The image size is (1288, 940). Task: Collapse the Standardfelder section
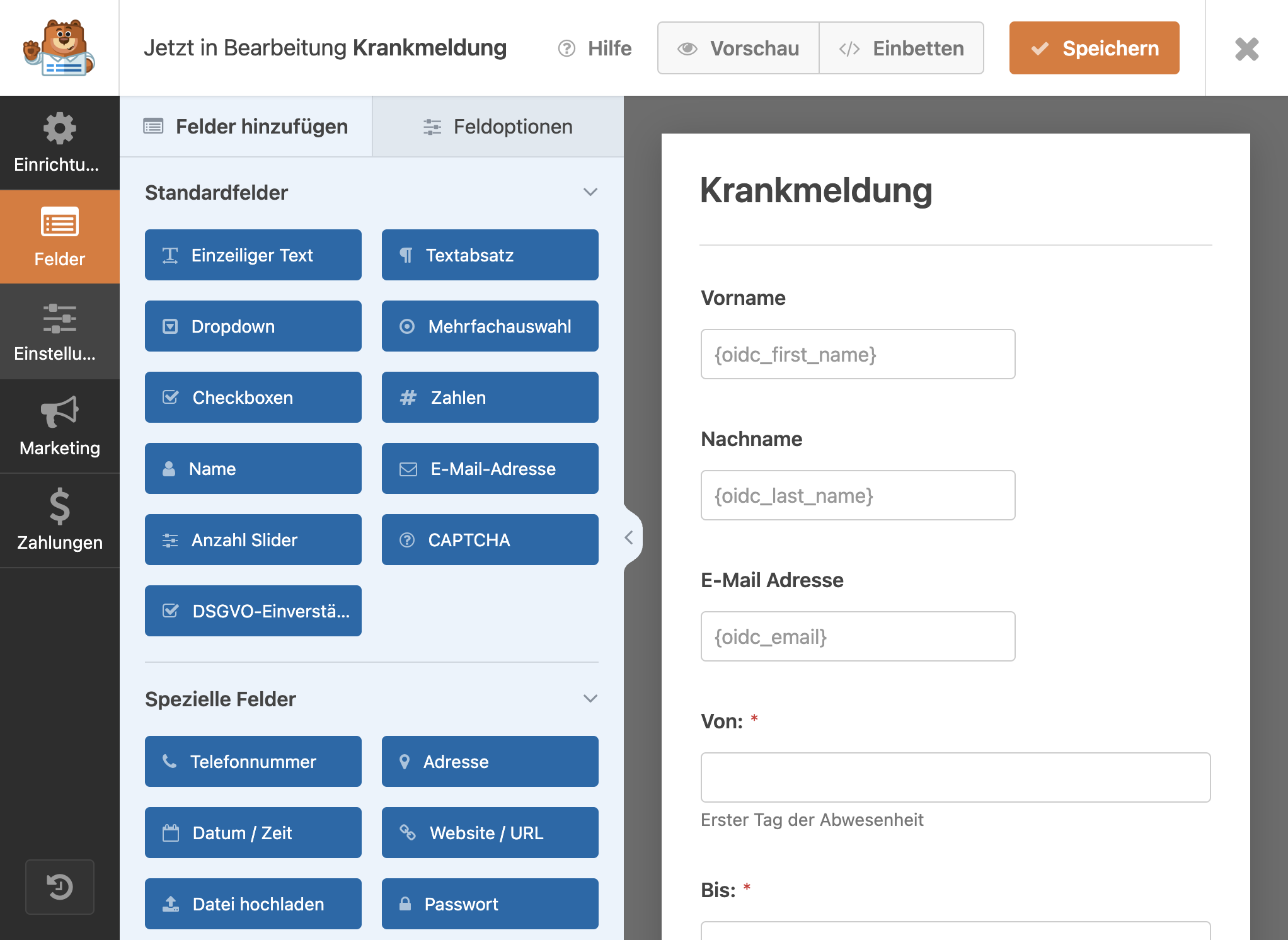click(x=590, y=192)
